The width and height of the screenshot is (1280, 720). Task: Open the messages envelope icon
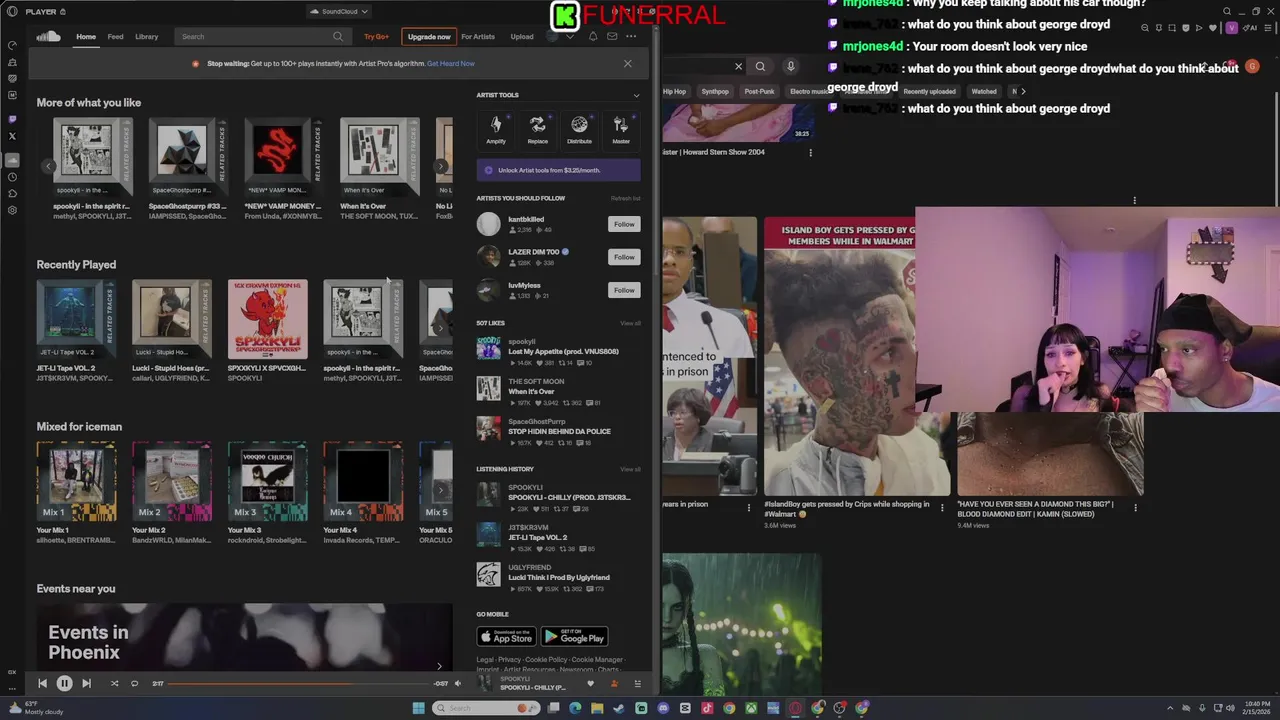pos(612,37)
